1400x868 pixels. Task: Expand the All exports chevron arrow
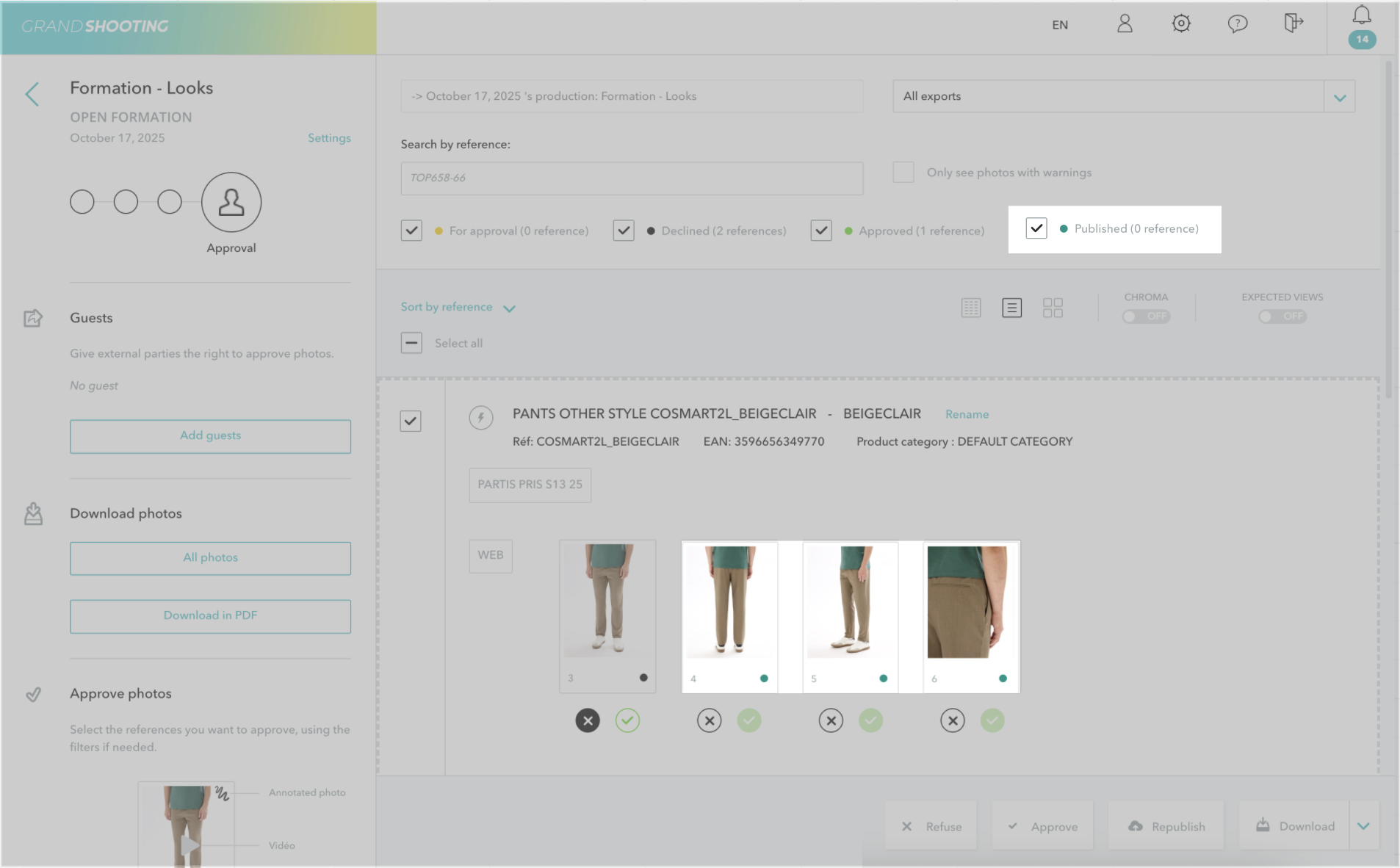point(1340,97)
